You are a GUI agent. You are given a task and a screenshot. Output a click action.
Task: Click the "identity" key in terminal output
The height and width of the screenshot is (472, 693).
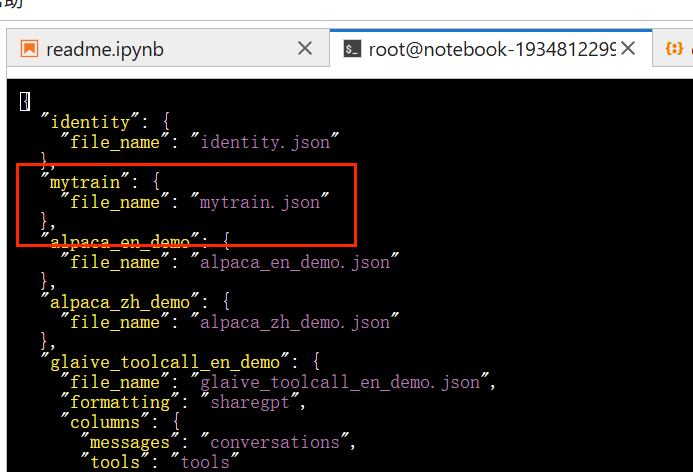click(90, 122)
